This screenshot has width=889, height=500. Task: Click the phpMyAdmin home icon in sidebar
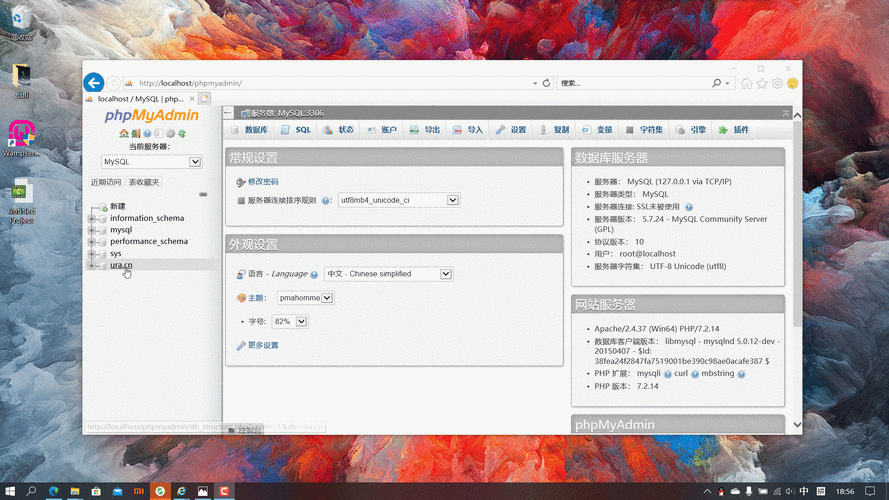124,133
